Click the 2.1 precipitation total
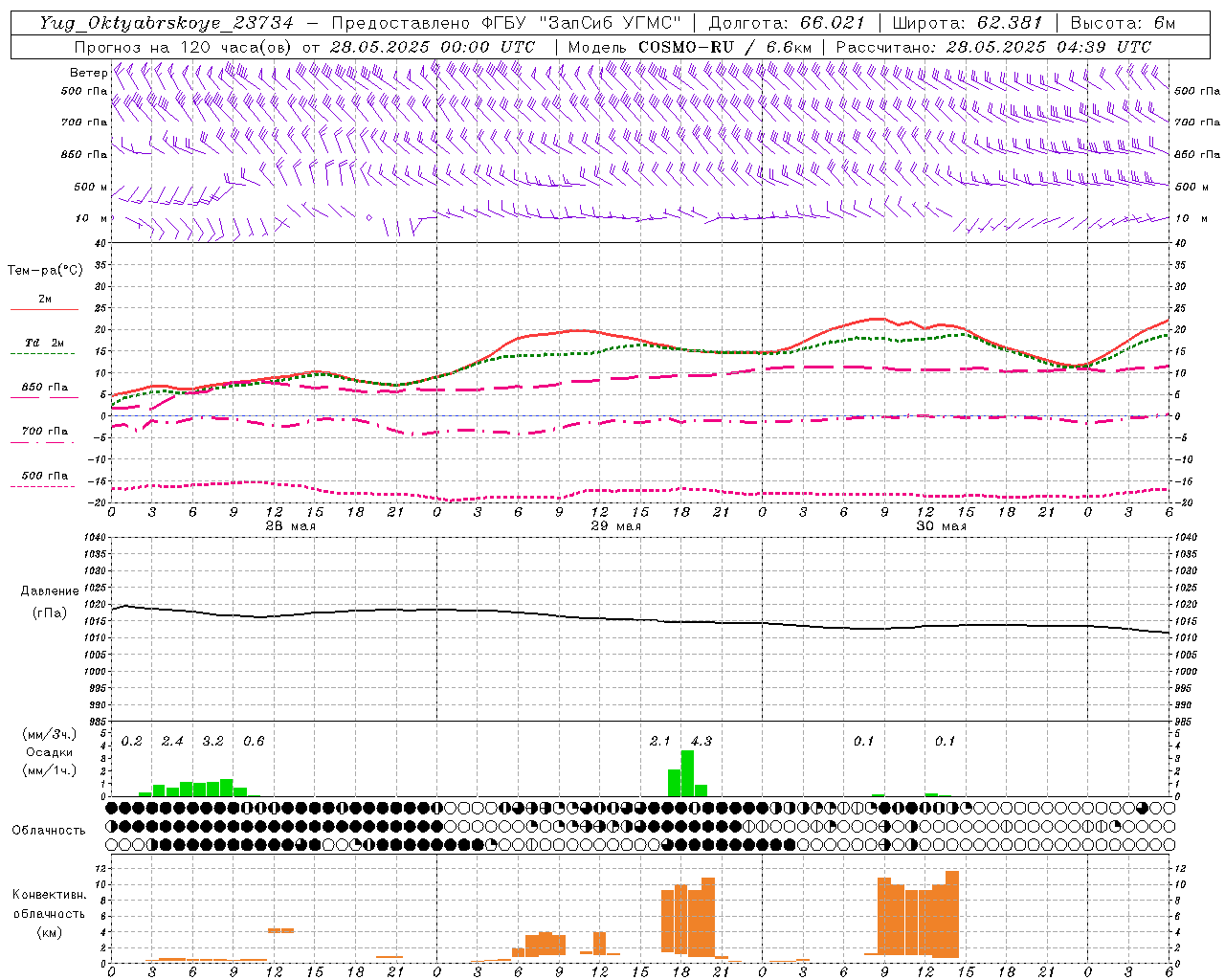This screenshot has width=1225, height=980. 660,742
